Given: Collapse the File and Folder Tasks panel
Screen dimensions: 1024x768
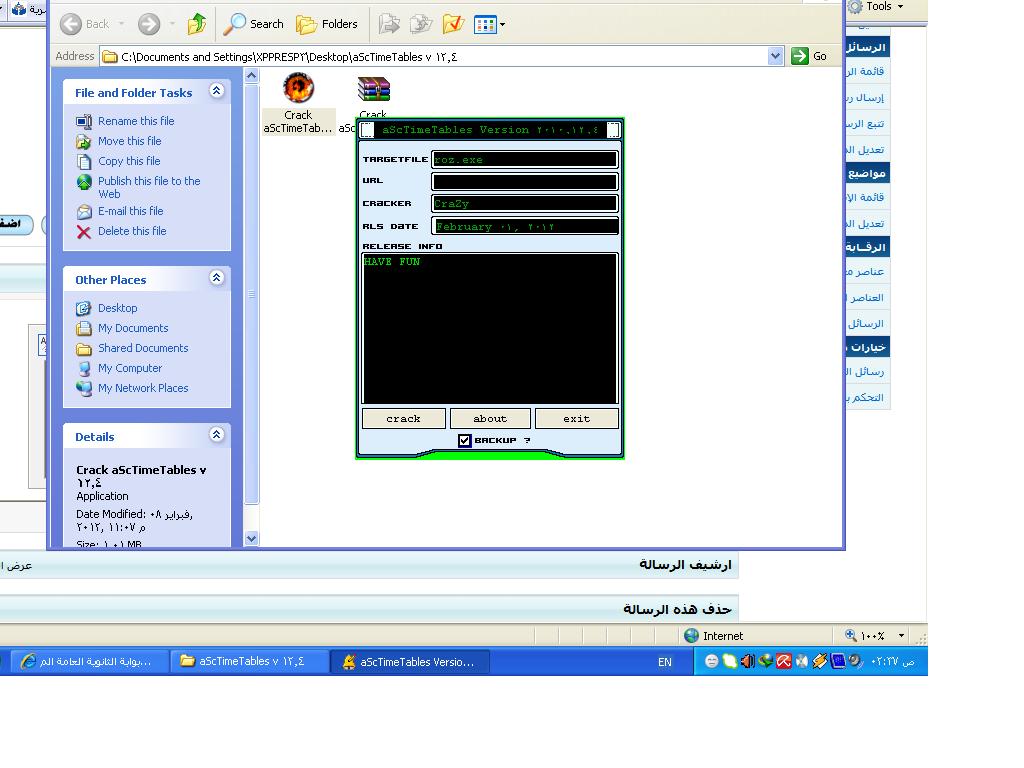Looking at the screenshot, I should 216,92.
